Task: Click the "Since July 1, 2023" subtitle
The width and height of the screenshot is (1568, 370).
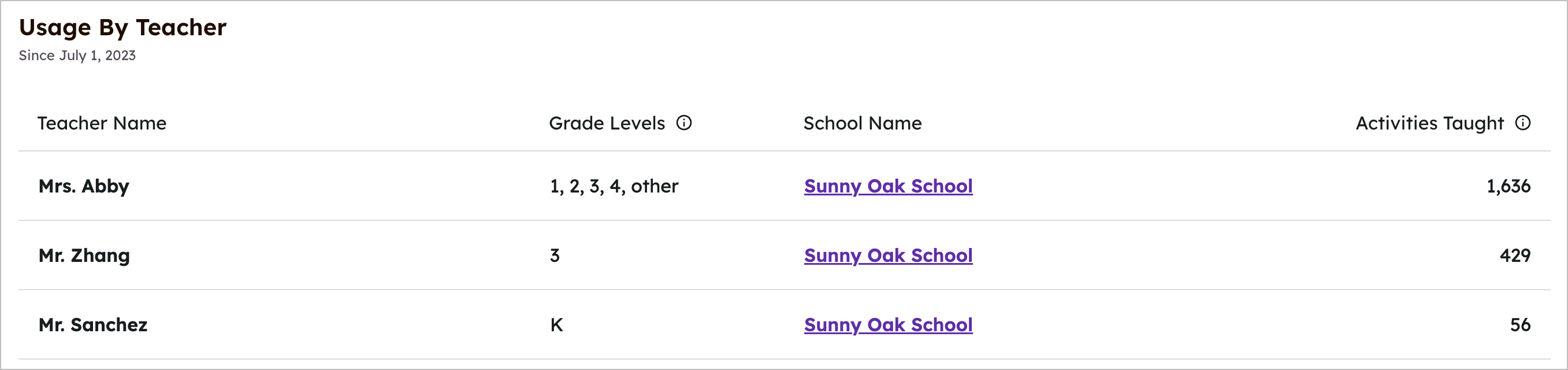Action: (x=77, y=55)
